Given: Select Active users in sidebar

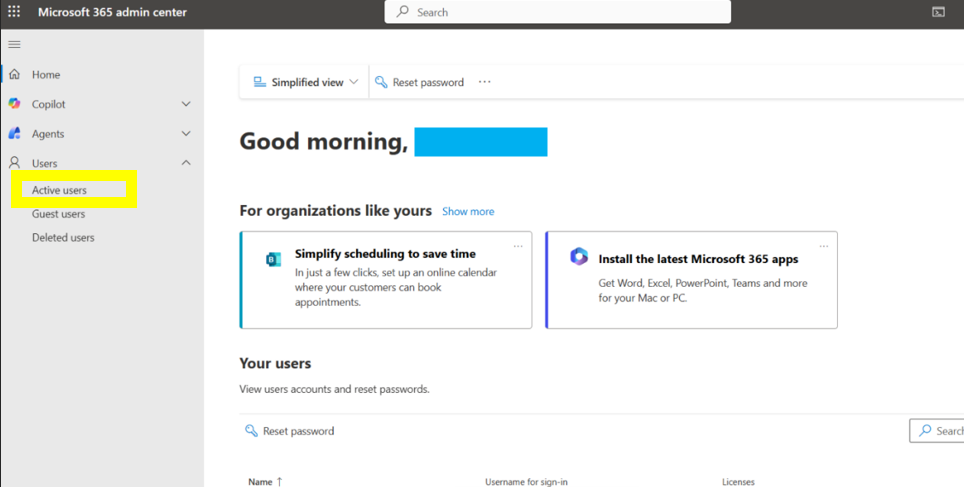Looking at the screenshot, I should (x=59, y=190).
